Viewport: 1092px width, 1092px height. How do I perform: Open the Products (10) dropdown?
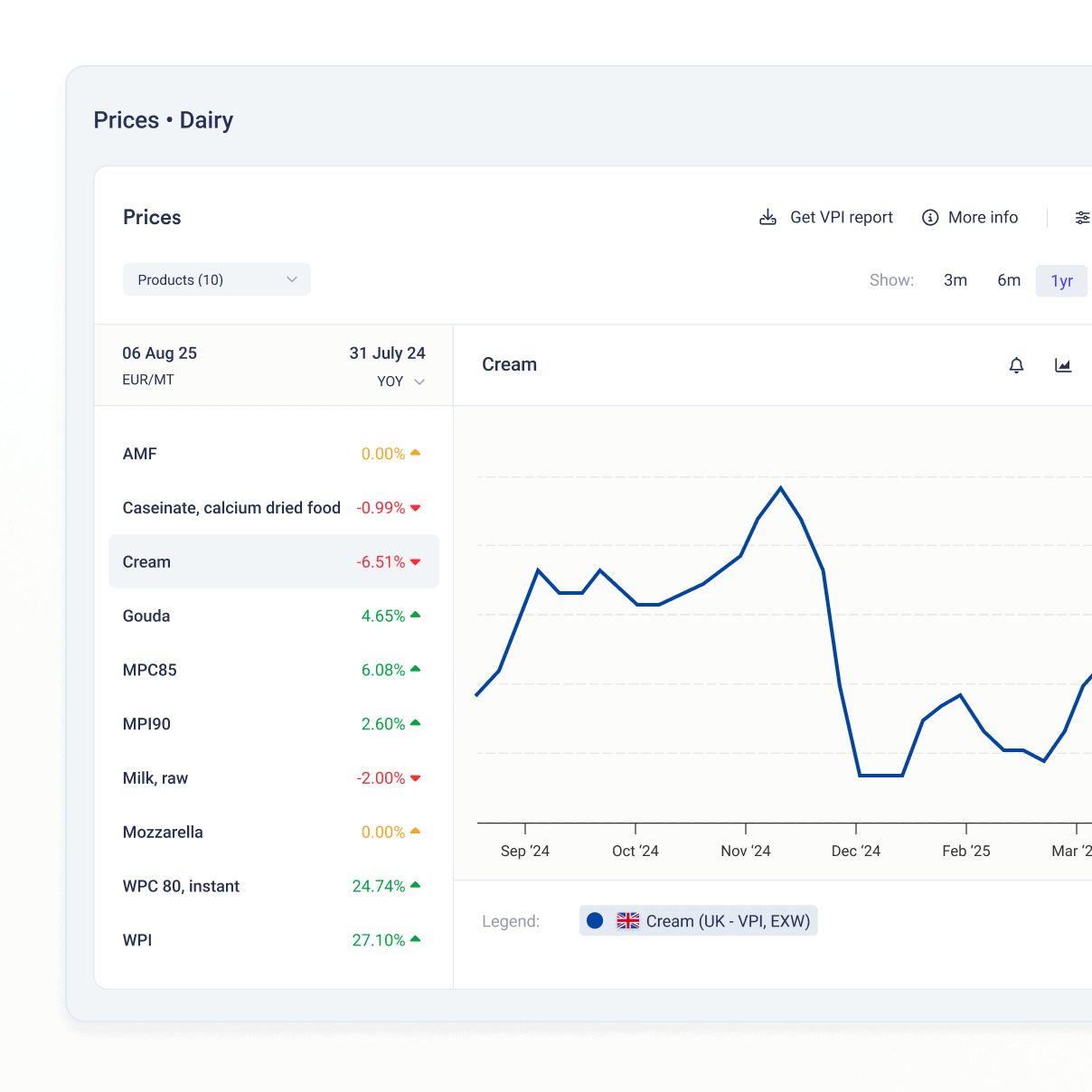point(216,280)
